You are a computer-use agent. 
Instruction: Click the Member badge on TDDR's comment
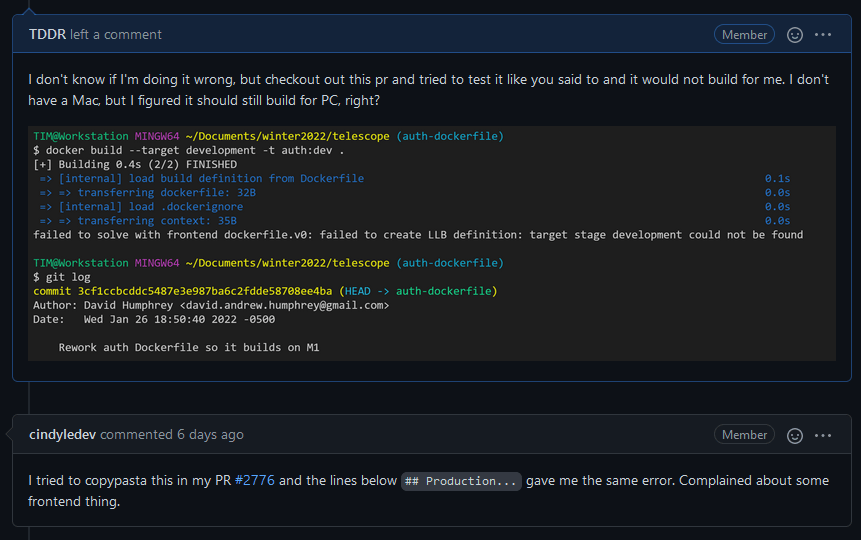pyautogui.click(x=744, y=35)
